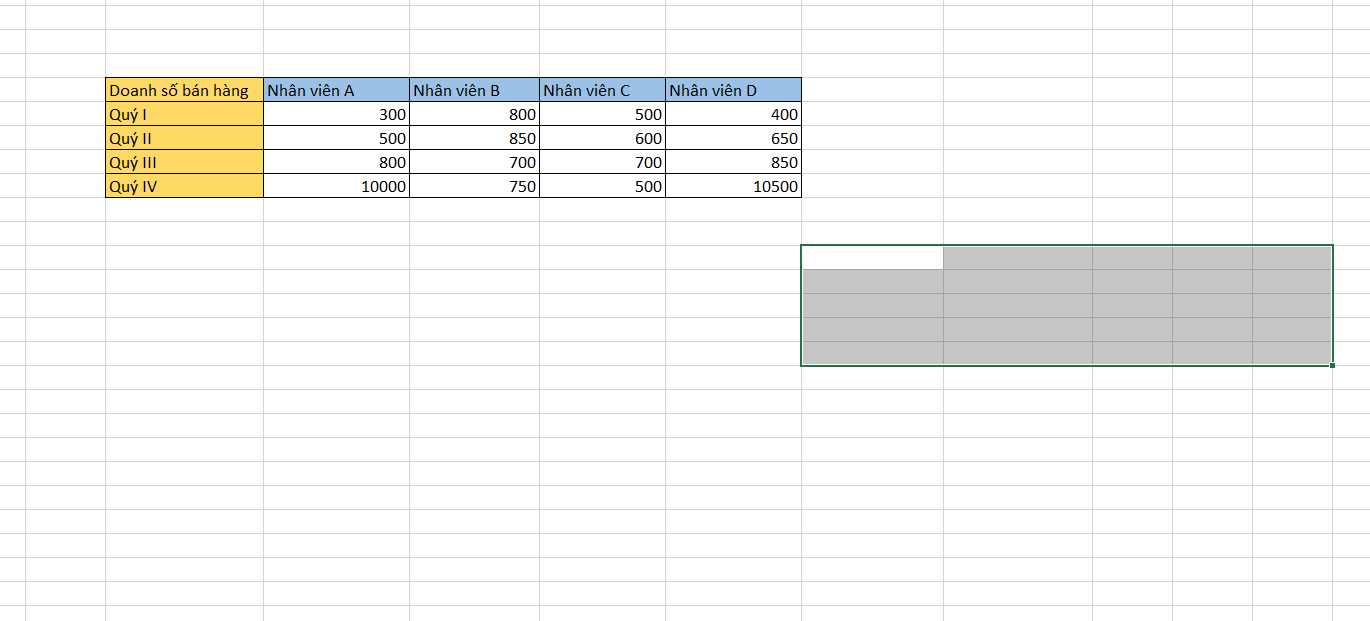This screenshot has width=1370, height=621.
Task: Click the white active cell in selected range
Action: (x=873, y=258)
